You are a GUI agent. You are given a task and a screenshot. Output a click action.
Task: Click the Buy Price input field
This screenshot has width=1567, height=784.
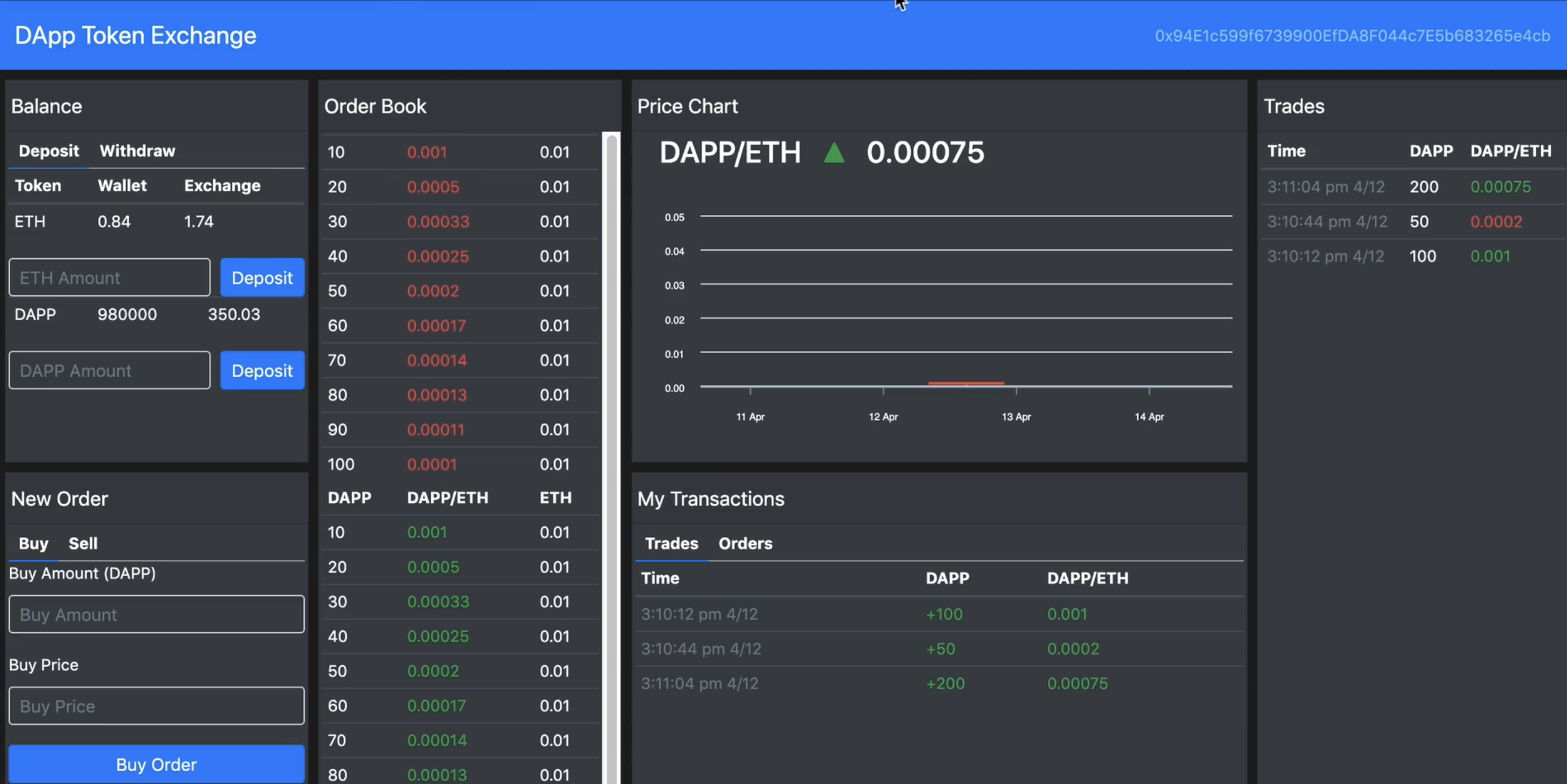156,706
